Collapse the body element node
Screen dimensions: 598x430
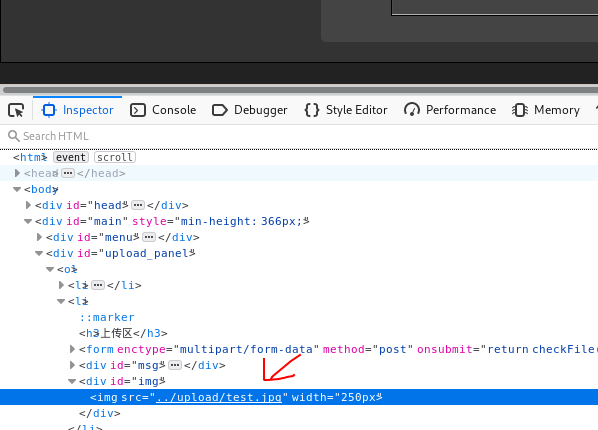[x=17, y=189]
